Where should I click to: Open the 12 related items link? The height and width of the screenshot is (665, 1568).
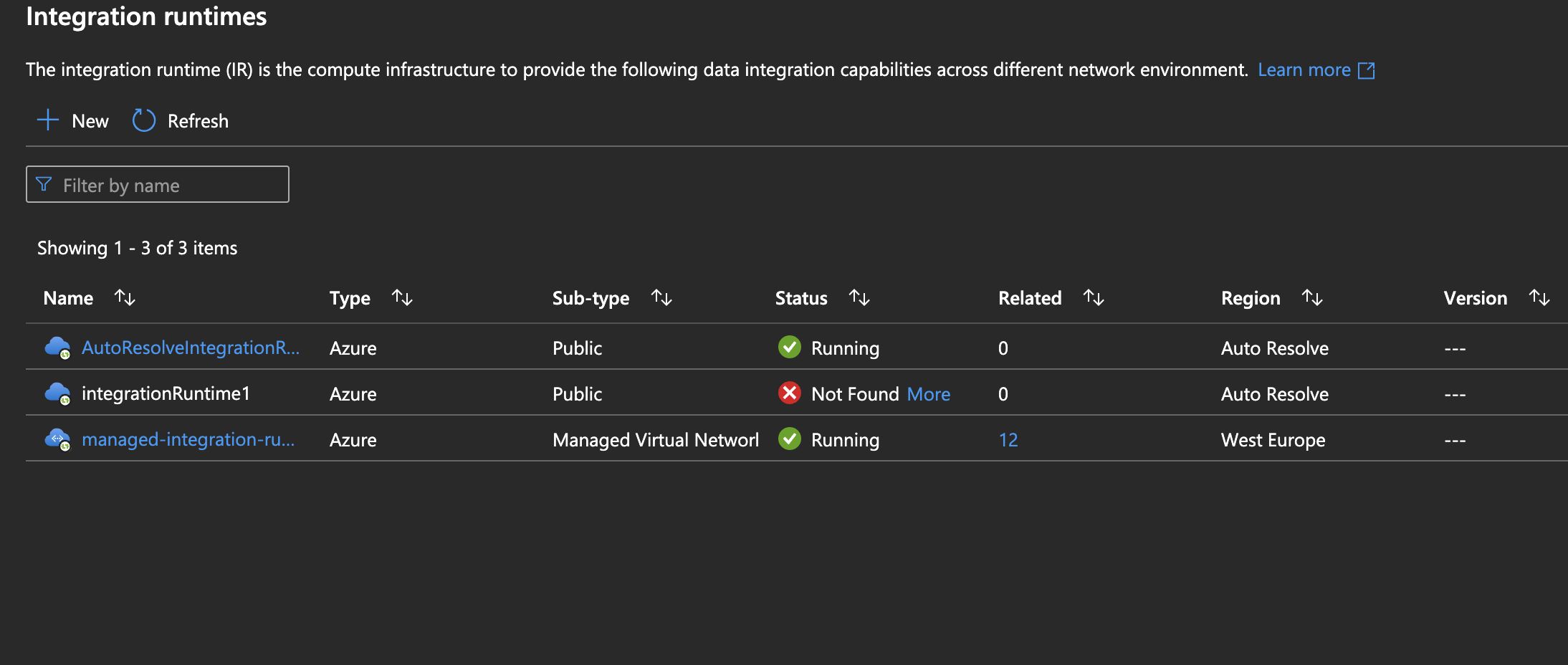1008,439
